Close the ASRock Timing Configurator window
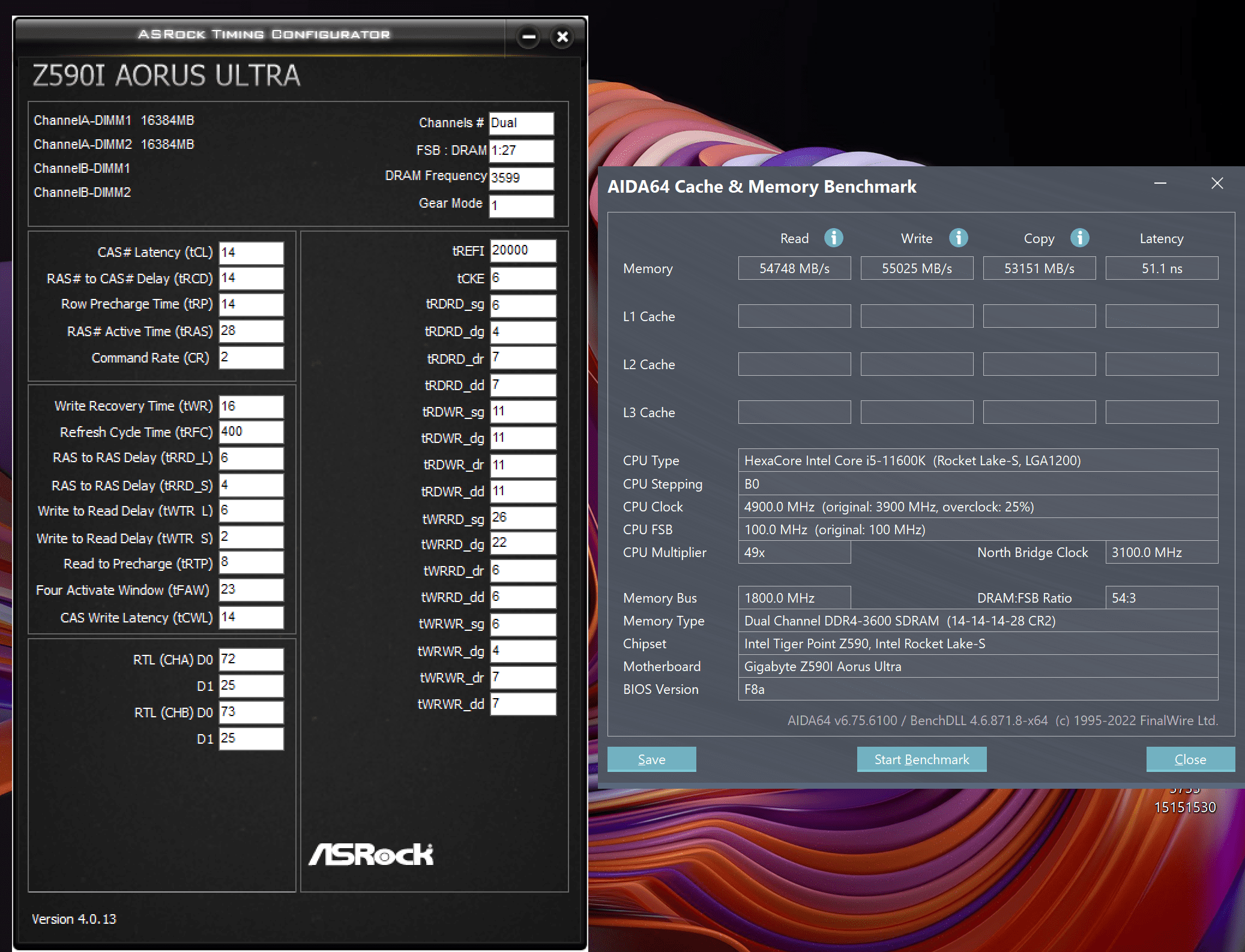1245x952 pixels. coord(562,37)
